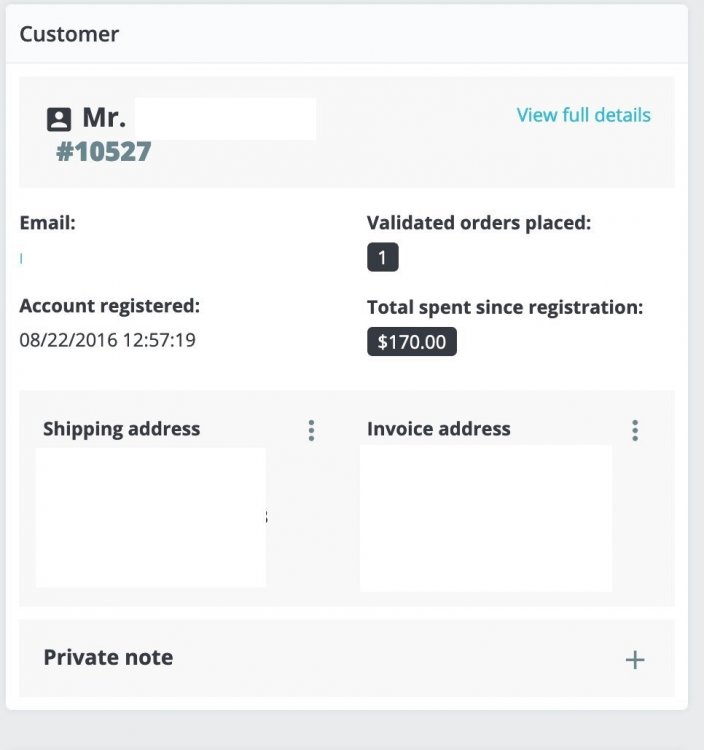This screenshot has width=704, height=750.
Task: Click customer ID #10527
Action: (x=104, y=152)
